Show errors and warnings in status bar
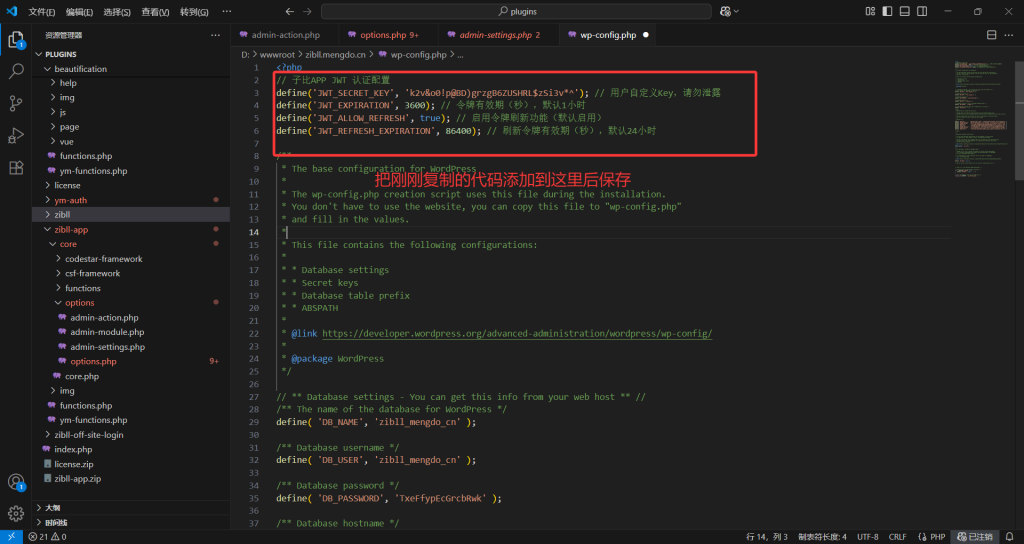 point(47,537)
